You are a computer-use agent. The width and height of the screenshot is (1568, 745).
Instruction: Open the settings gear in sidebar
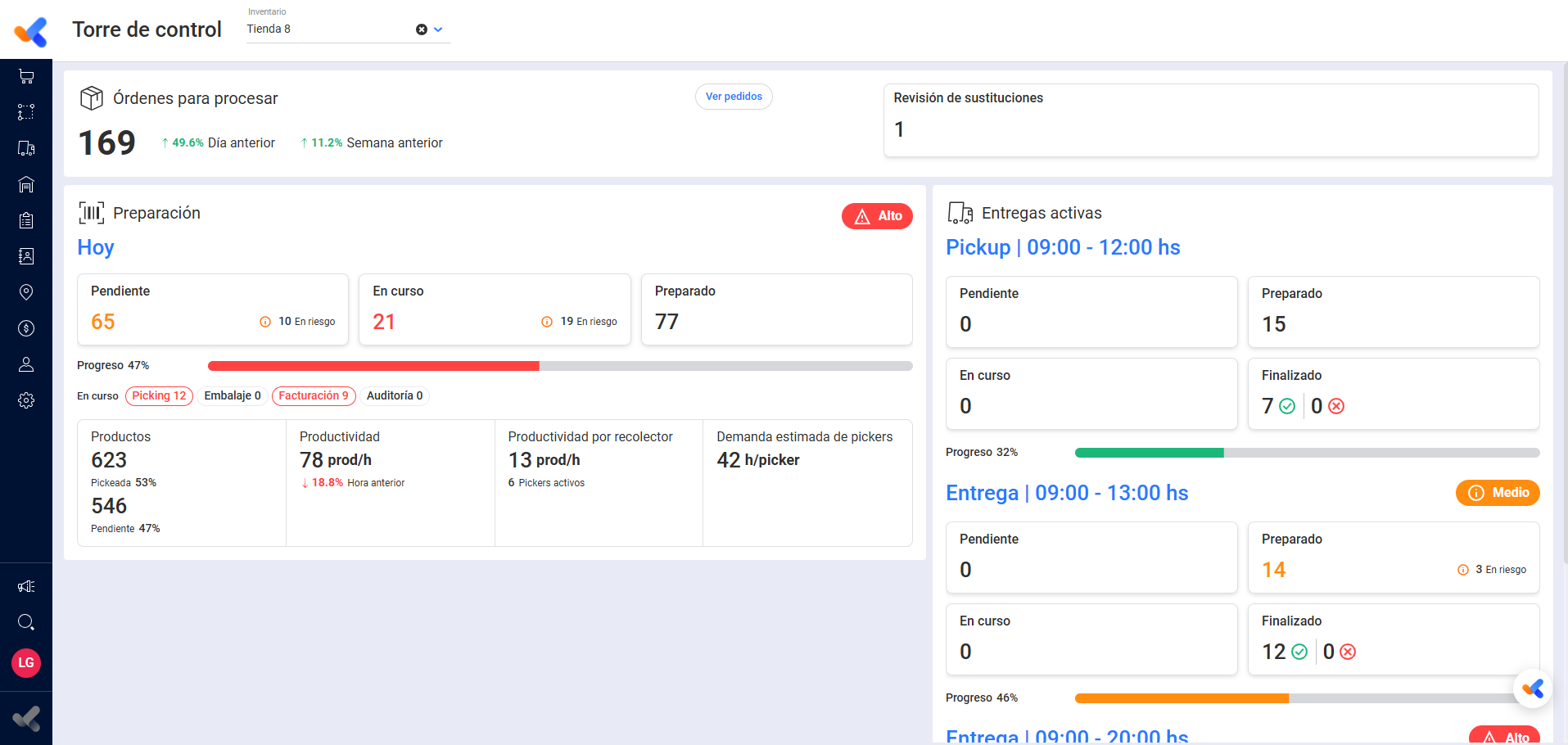pos(26,400)
